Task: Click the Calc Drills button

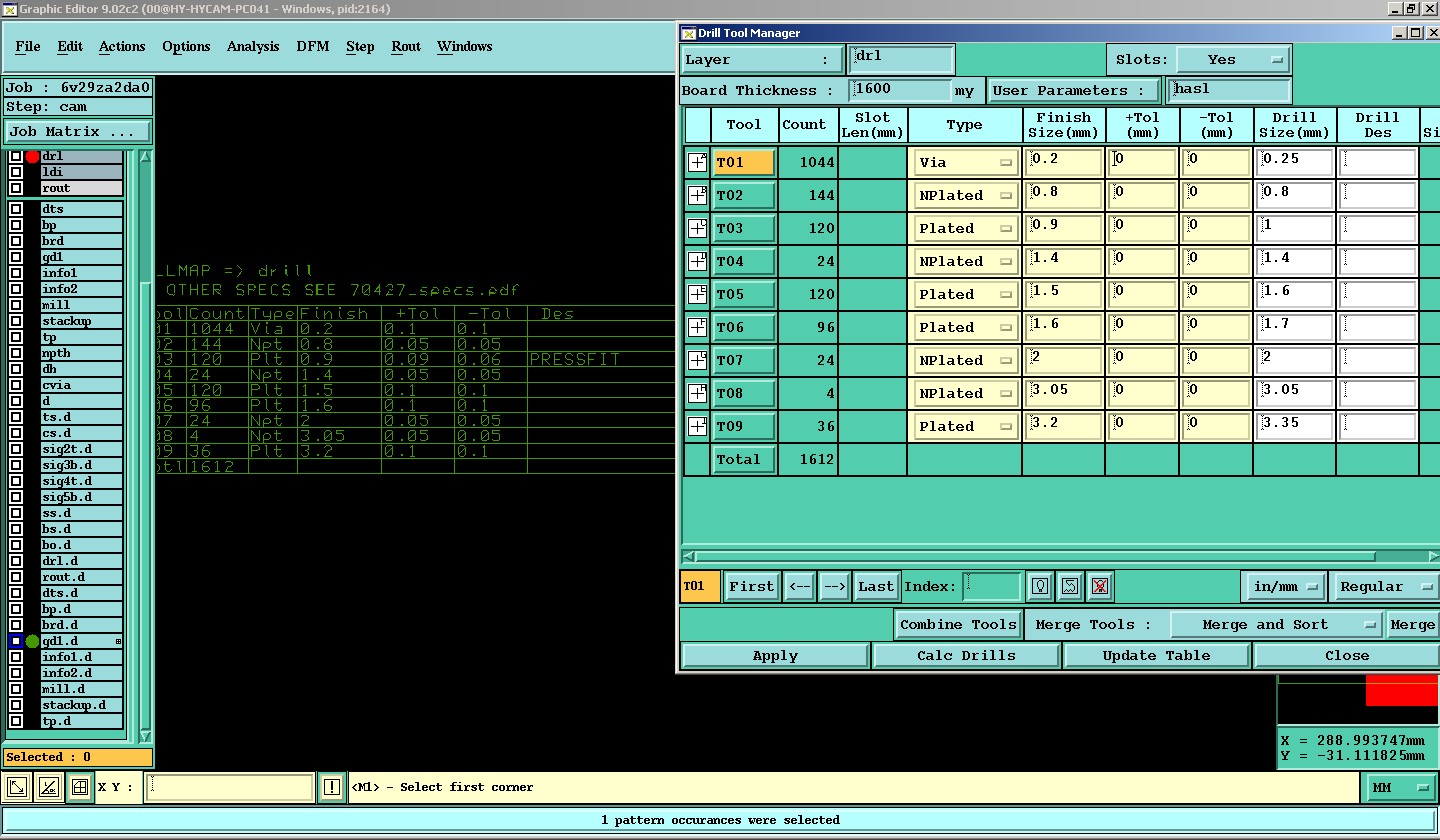Action: point(966,656)
